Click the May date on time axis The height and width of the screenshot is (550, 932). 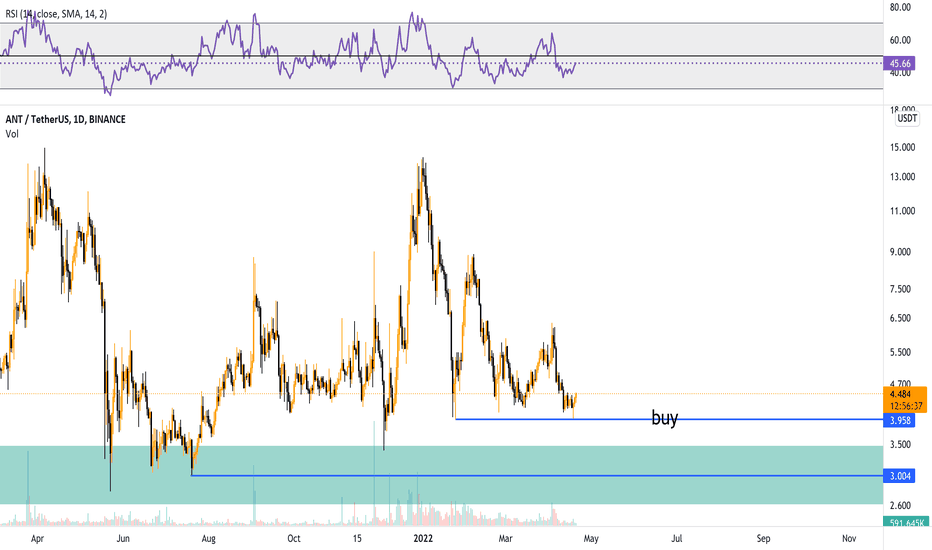[x=591, y=539]
